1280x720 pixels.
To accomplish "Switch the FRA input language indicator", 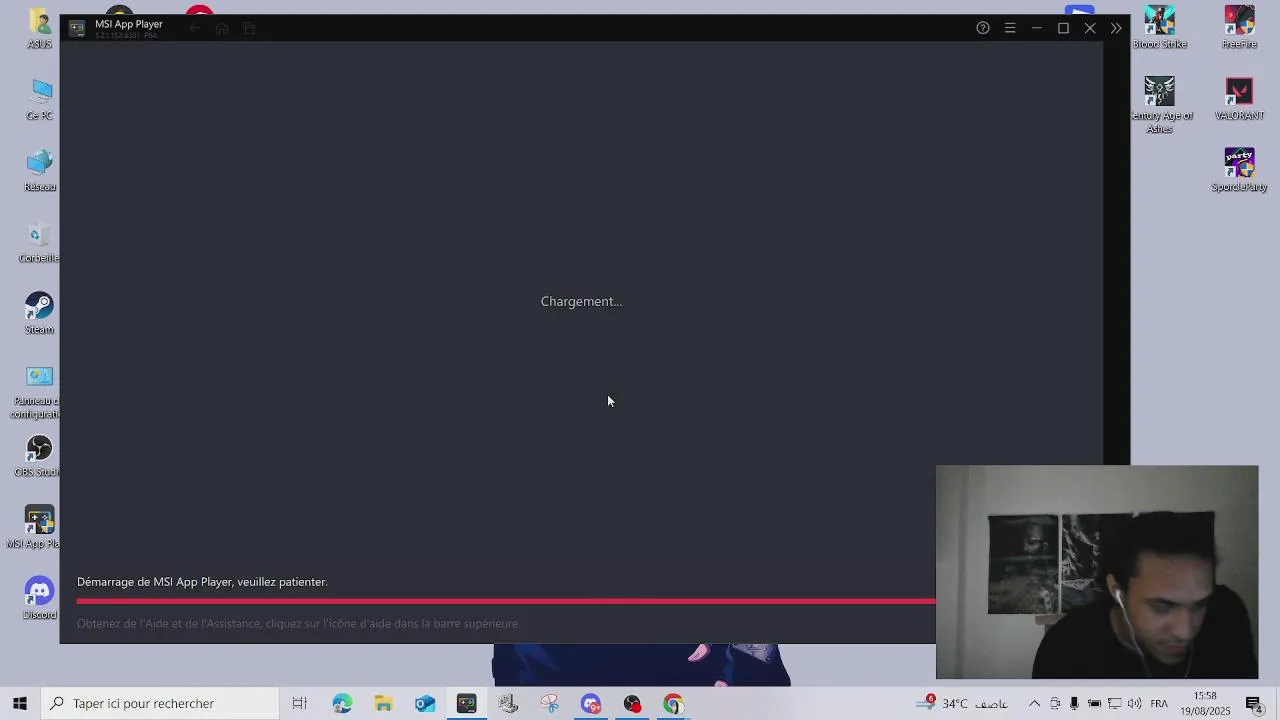I will [1159, 703].
